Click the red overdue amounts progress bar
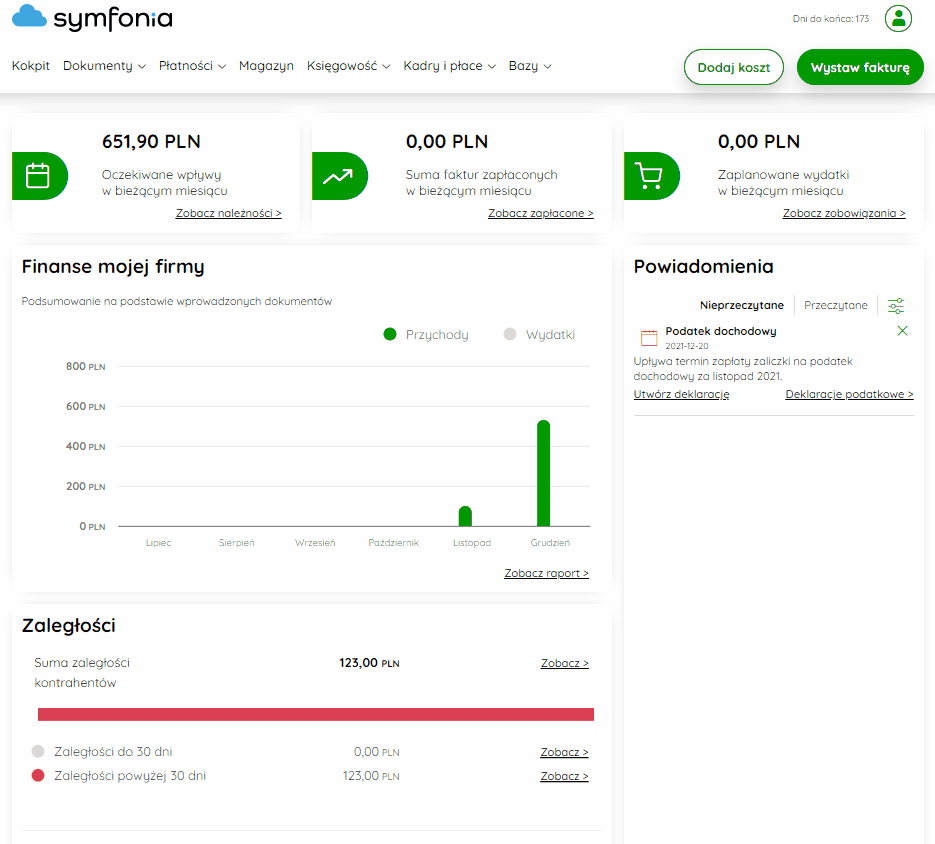 click(315, 715)
